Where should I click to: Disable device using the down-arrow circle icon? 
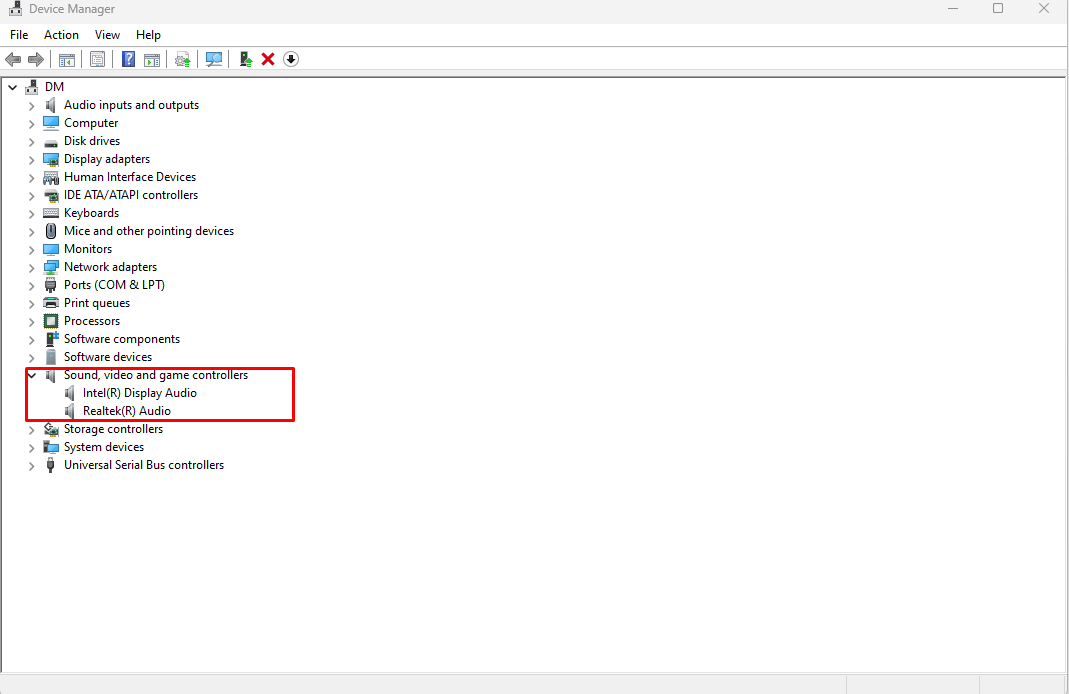[291, 59]
